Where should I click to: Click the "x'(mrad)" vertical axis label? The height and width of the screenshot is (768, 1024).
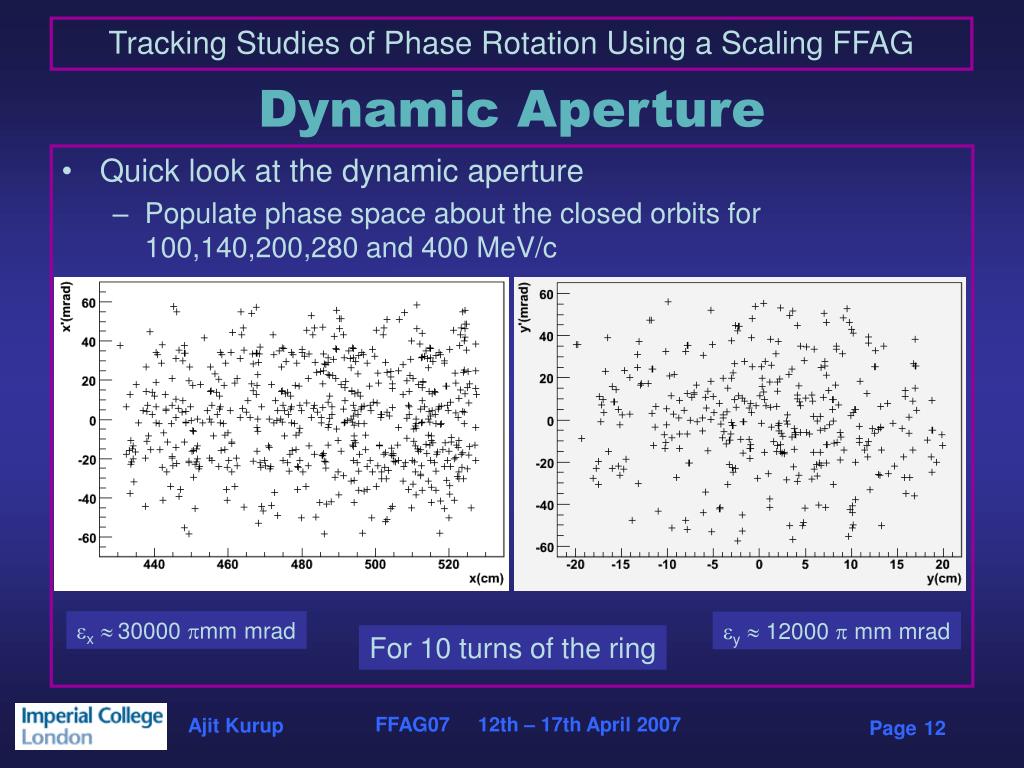[66, 306]
